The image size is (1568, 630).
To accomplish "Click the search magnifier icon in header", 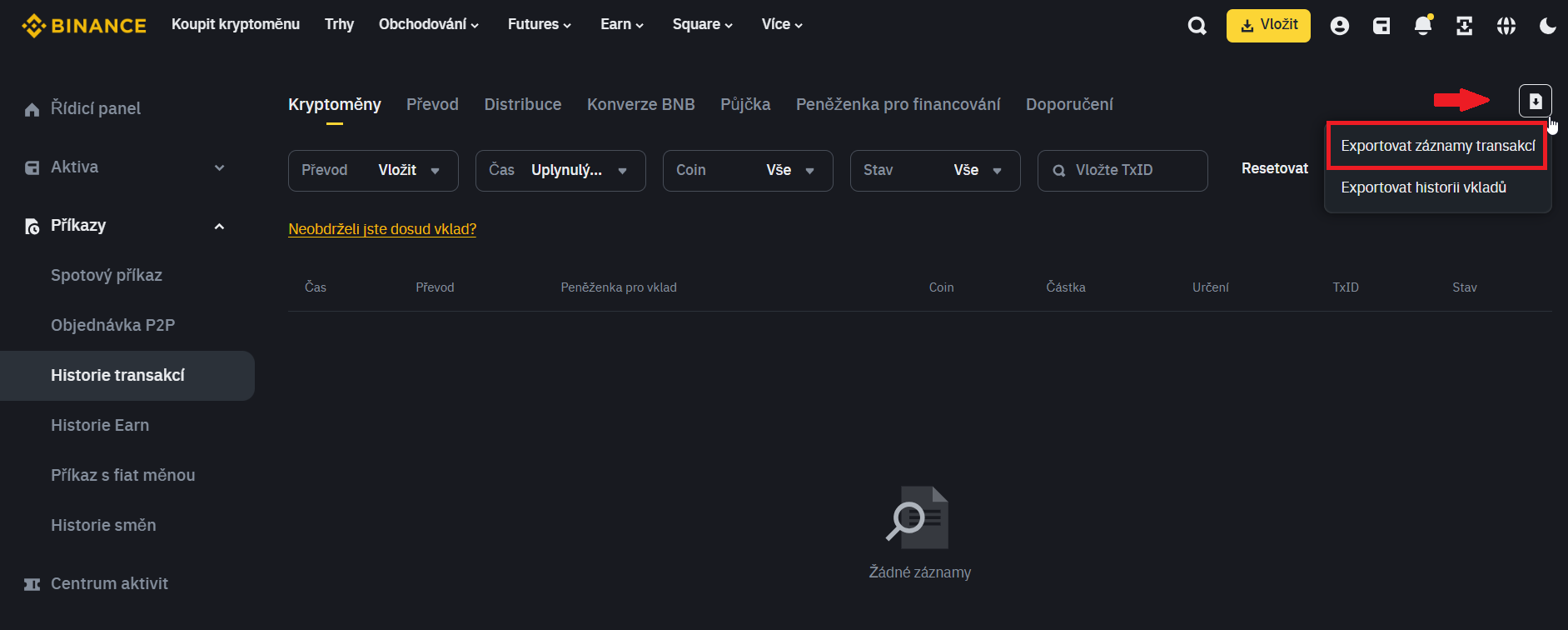I will pos(1197,26).
